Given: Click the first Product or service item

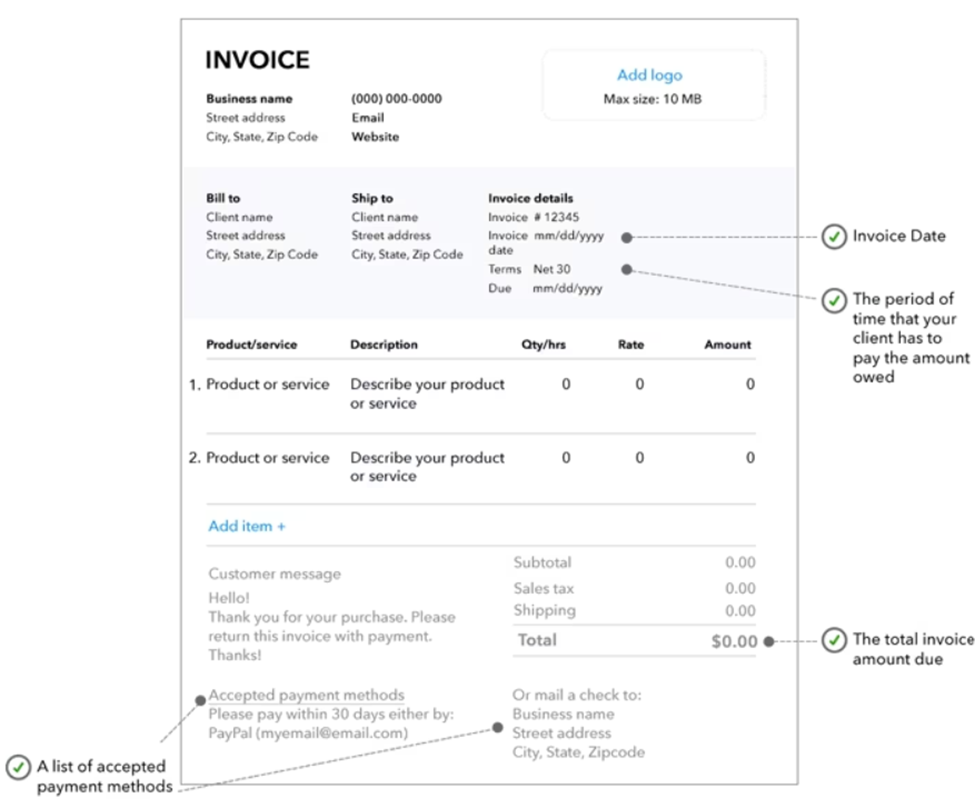Looking at the screenshot, I should (x=267, y=384).
